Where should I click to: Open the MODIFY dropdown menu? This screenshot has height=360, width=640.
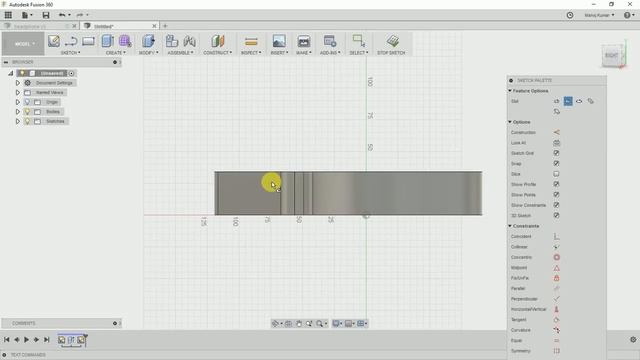pyautogui.click(x=148, y=53)
